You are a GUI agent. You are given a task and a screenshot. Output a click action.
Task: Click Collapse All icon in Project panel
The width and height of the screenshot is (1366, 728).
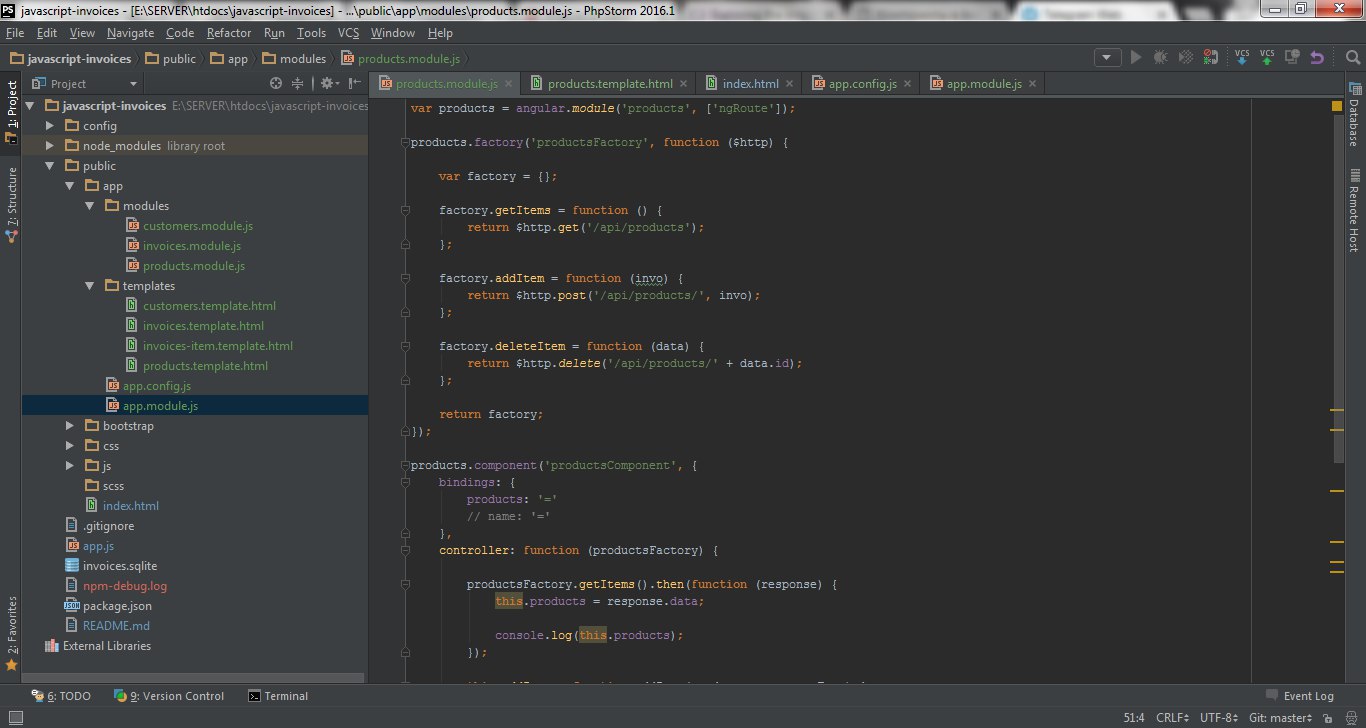click(x=297, y=84)
